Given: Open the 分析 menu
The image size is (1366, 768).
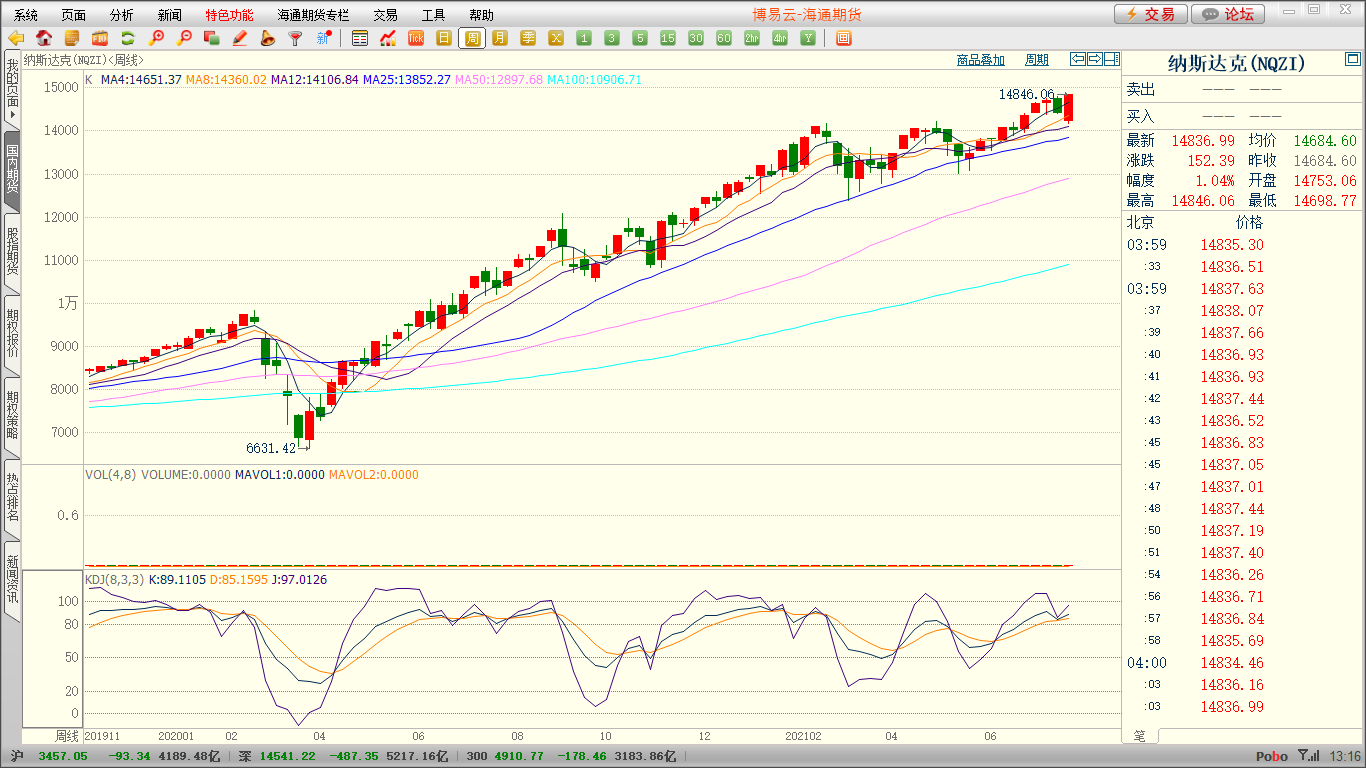Looking at the screenshot, I should pyautogui.click(x=122, y=15).
